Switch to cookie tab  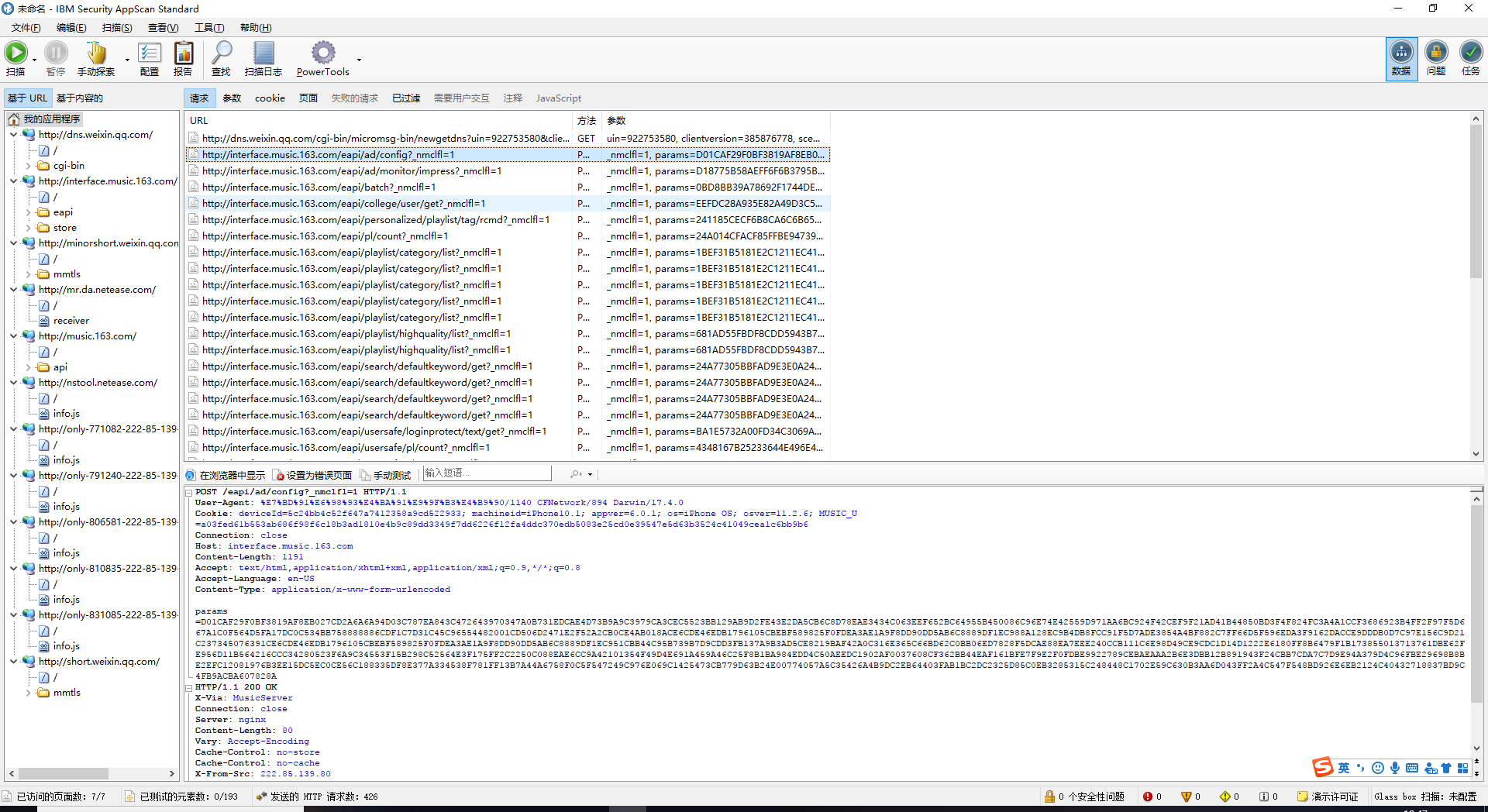[x=270, y=98]
